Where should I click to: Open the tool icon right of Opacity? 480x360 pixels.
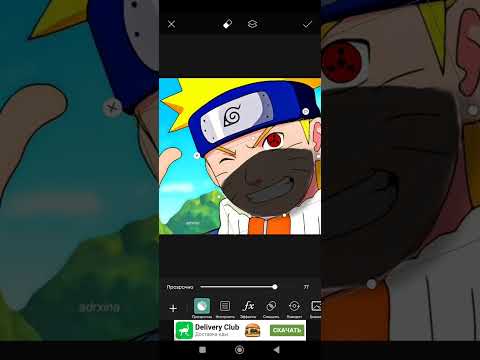coord(225,306)
